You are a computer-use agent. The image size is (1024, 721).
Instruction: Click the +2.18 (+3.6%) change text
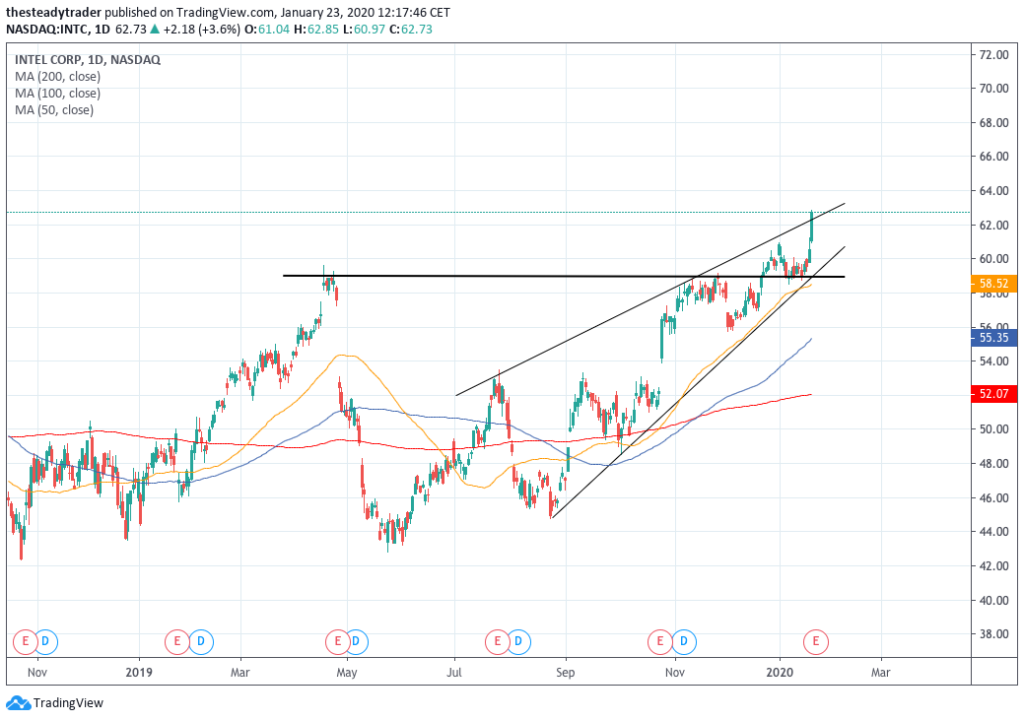pos(201,29)
